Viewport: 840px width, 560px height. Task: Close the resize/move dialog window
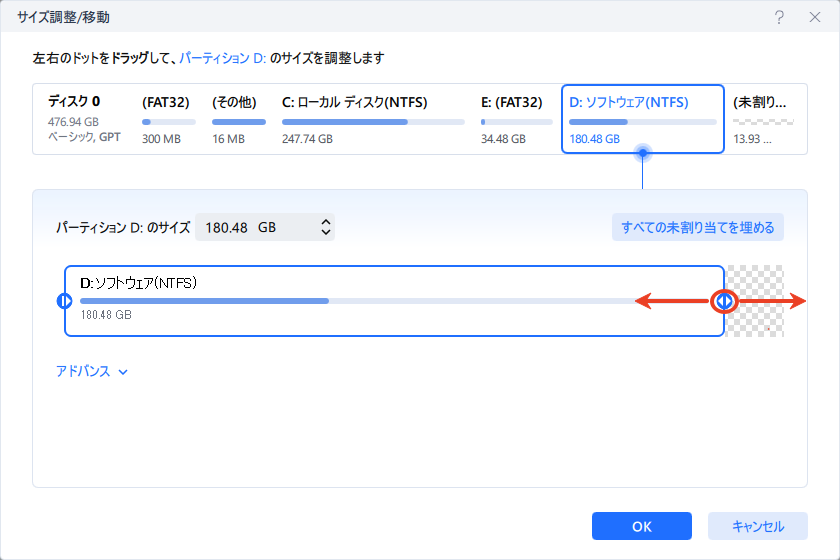(814, 17)
